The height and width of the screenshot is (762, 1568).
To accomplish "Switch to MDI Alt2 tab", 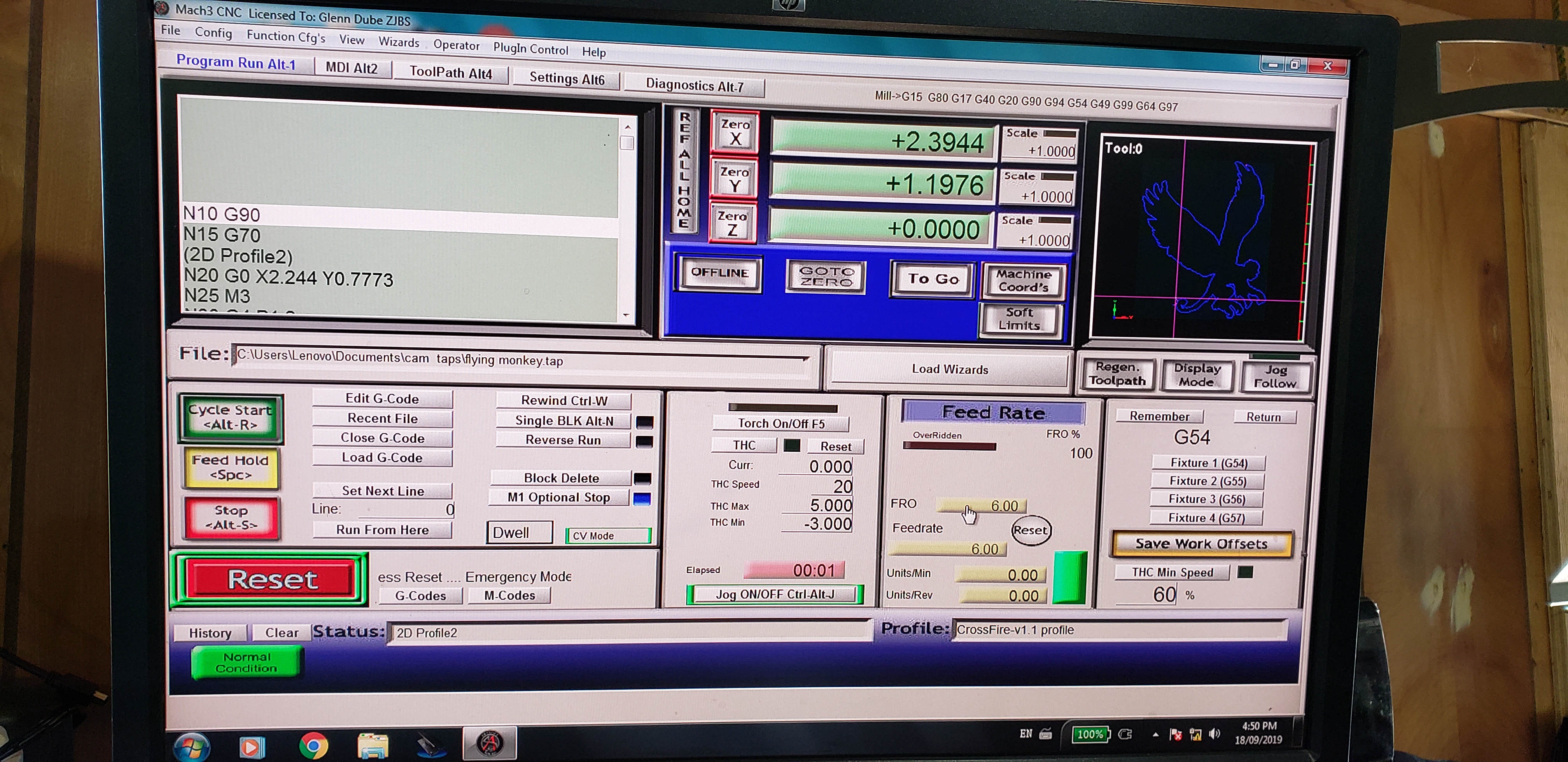I will (x=352, y=68).
